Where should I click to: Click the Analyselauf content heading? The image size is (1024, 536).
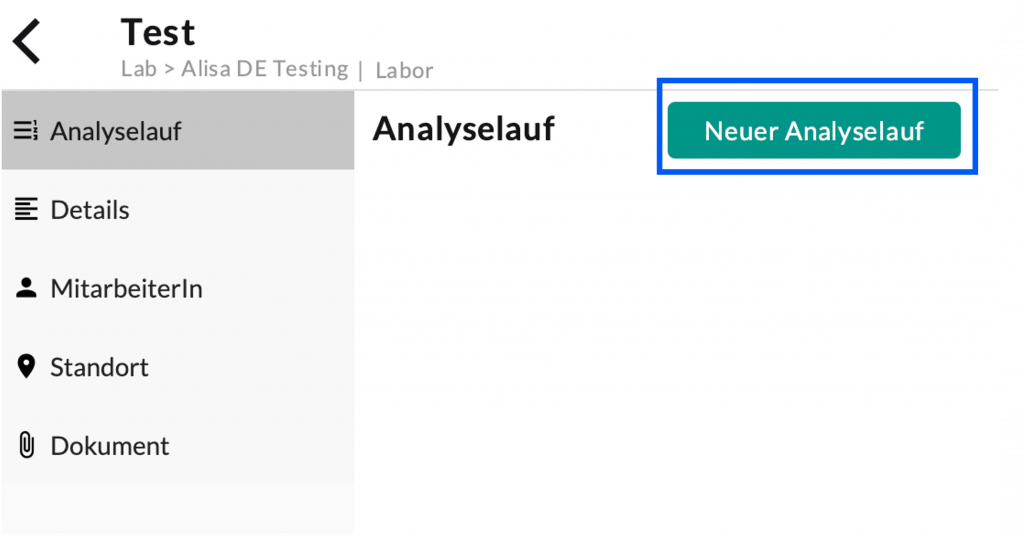[x=463, y=129]
